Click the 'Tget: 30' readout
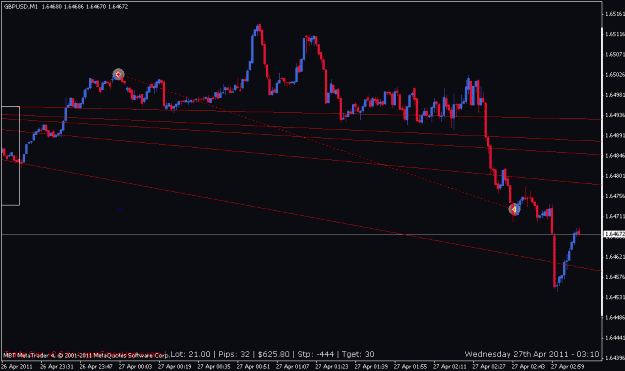The width and height of the screenshot is (625, 371). pos(358,354)
